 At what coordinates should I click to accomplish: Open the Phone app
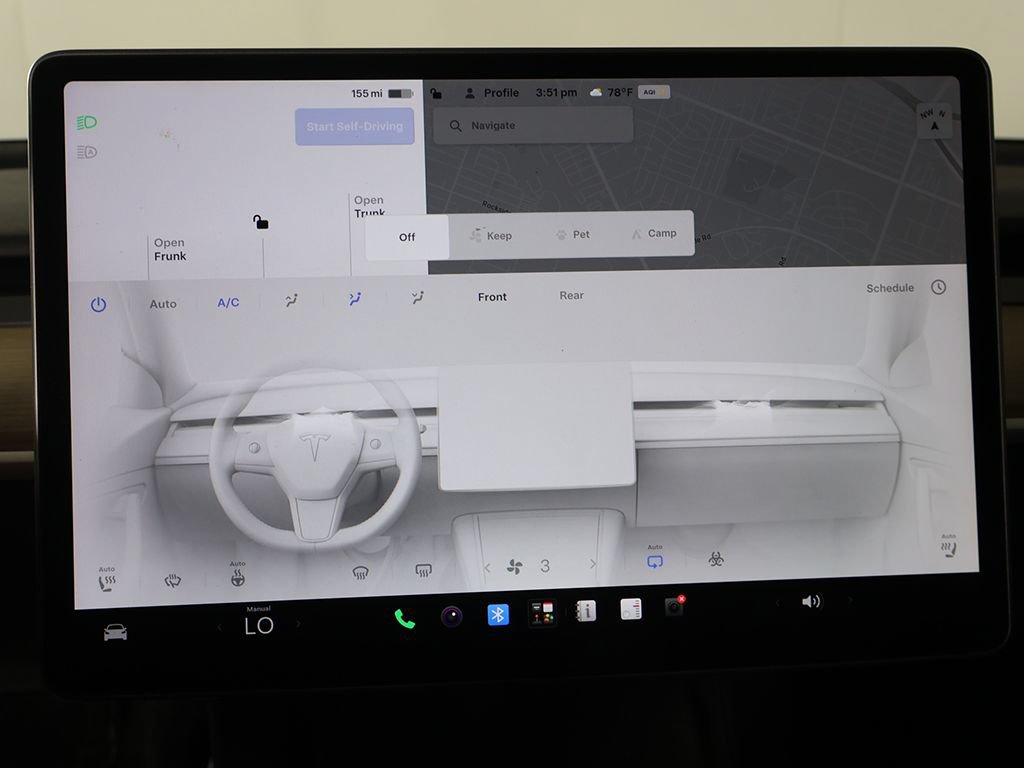click(405, 618)
